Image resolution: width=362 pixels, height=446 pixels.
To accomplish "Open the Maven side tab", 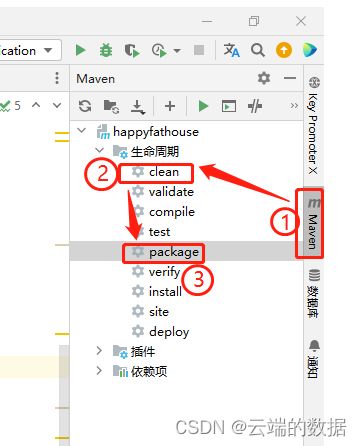I will point(313,223).
